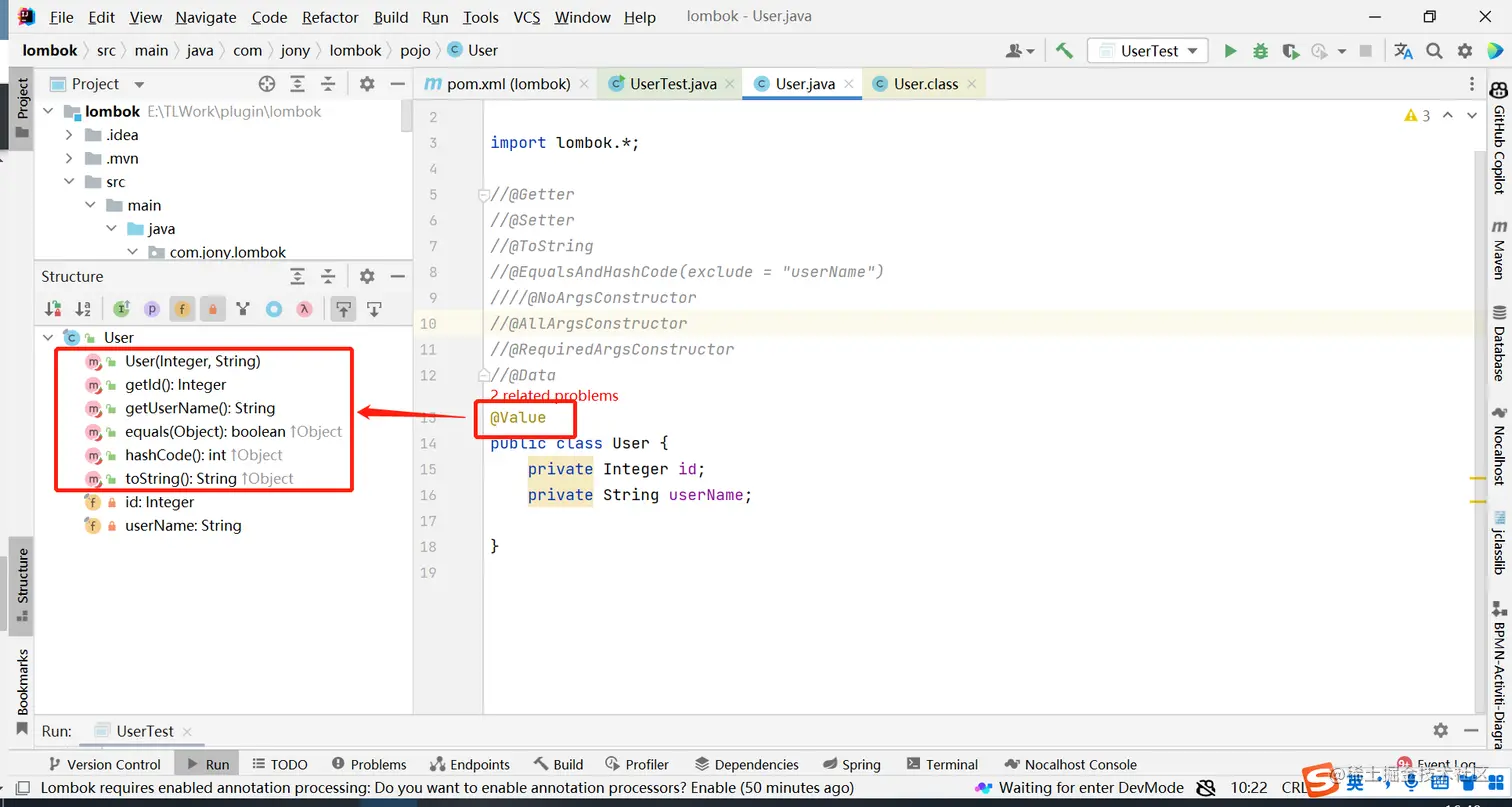Open IDE settings gear in main toolbar
The image size is (1512, 807).
pos(1465,51)
